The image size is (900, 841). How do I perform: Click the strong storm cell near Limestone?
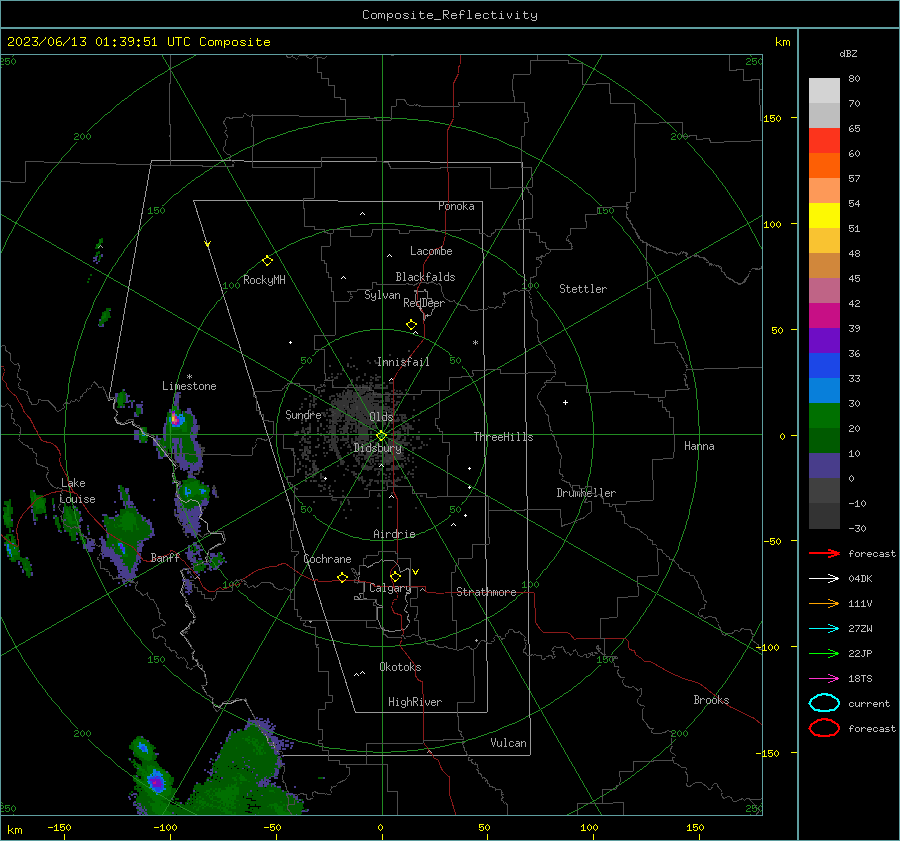tap(176, 419)
